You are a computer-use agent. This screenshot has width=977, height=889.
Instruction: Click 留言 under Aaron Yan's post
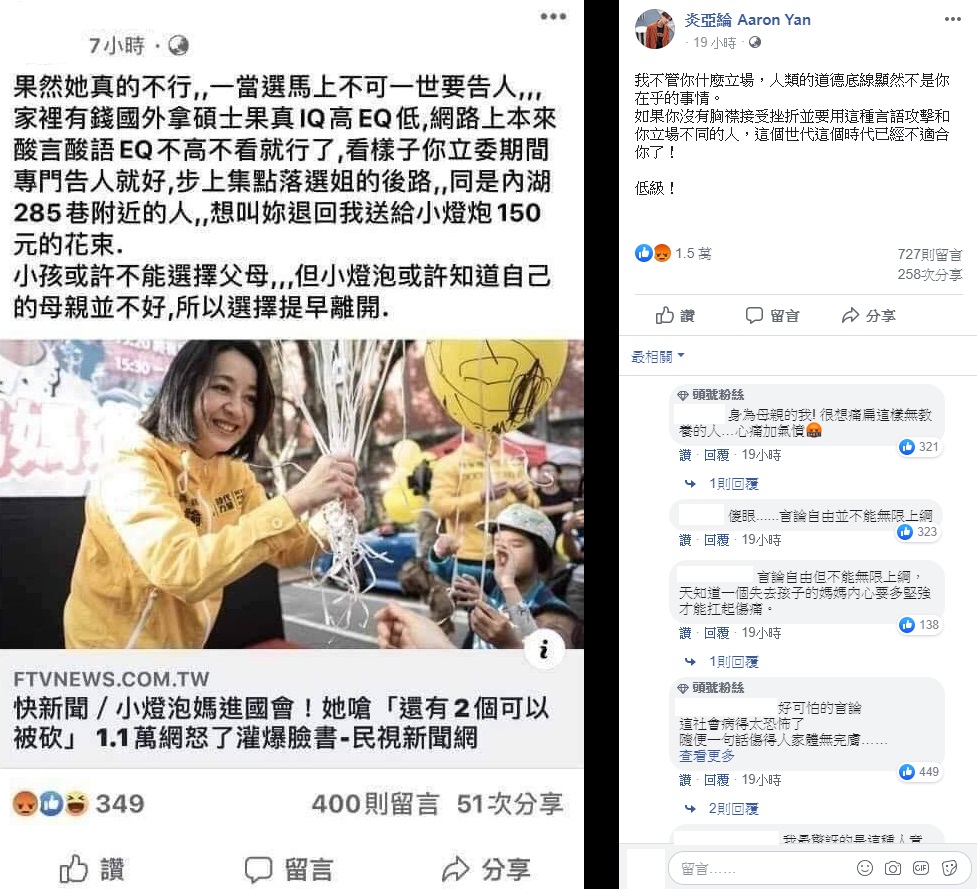tap(773, 315)
